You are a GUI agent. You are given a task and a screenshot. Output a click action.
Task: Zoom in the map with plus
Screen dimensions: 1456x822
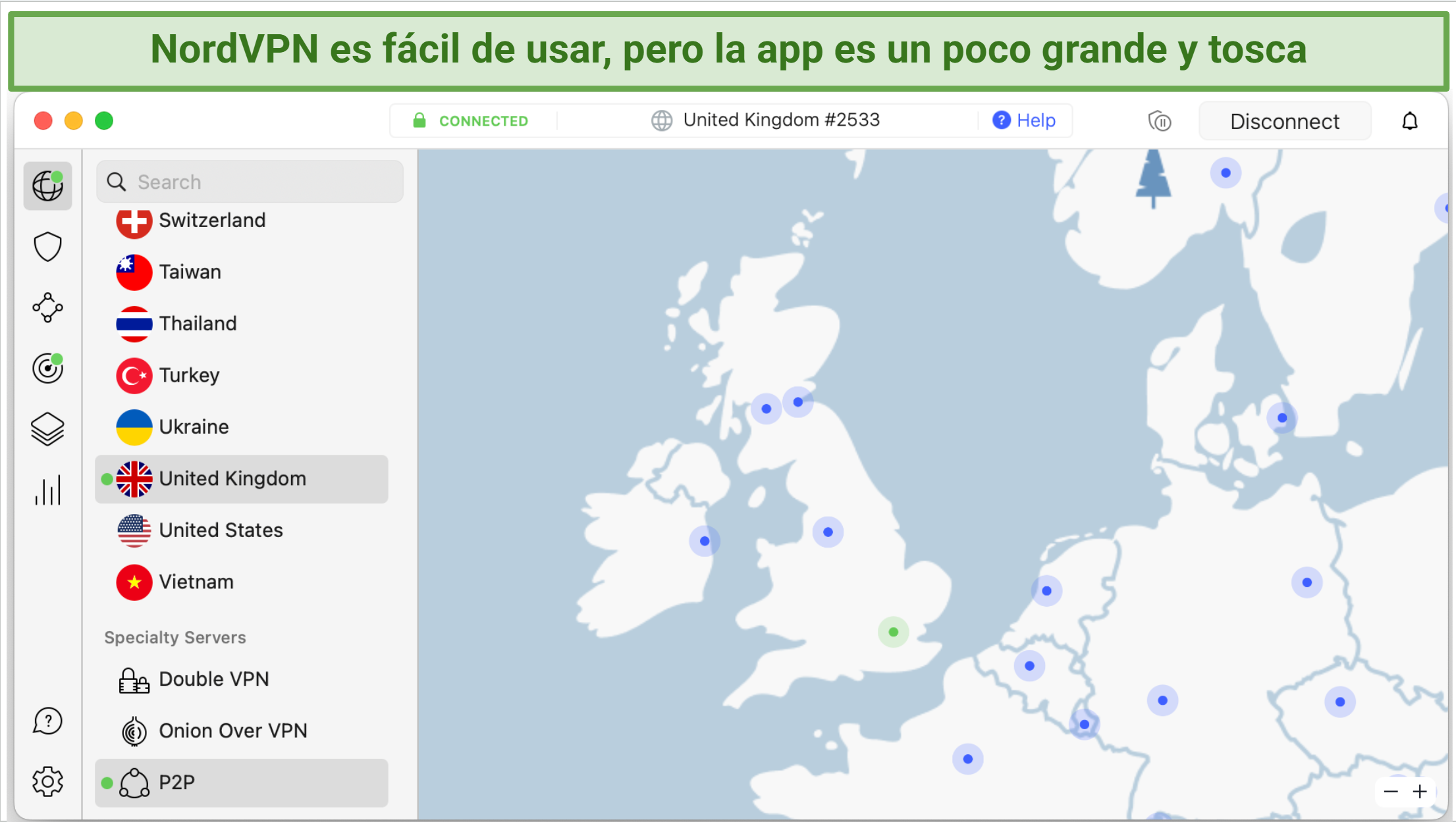1420,792
